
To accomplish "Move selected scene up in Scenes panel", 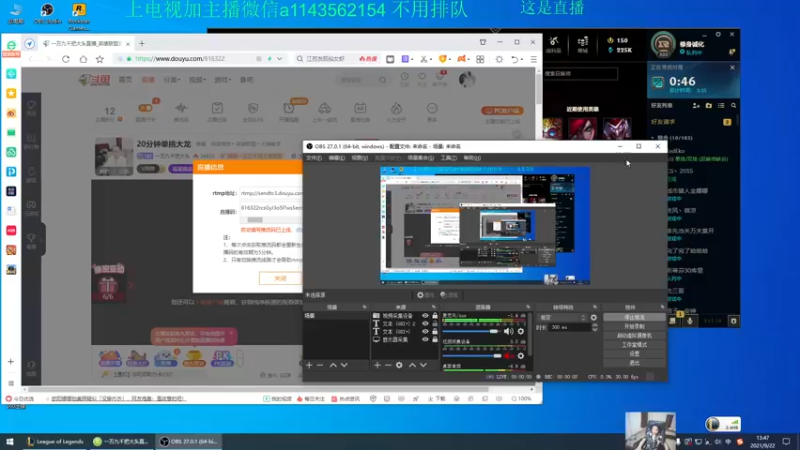I will click(x=333, y=365).
